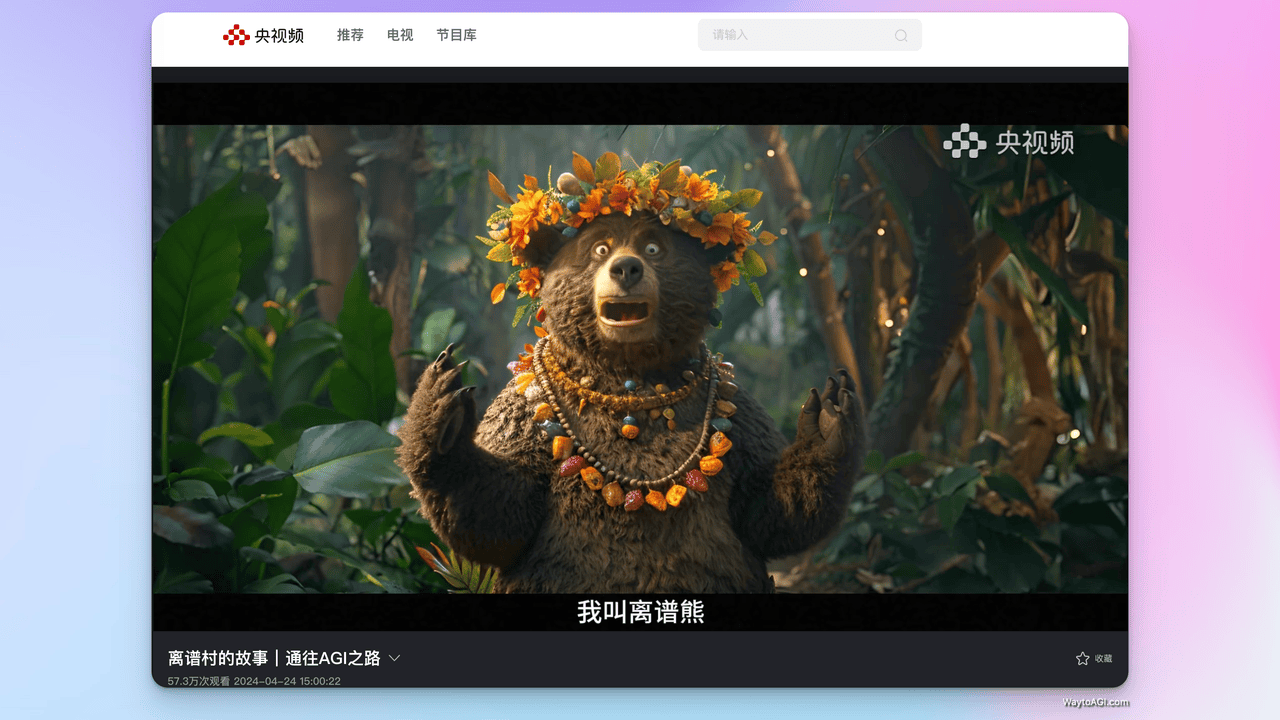Add video to favorites via 收藏
This screenshot has height=720, width=1280.
(x=1104, y=658)
